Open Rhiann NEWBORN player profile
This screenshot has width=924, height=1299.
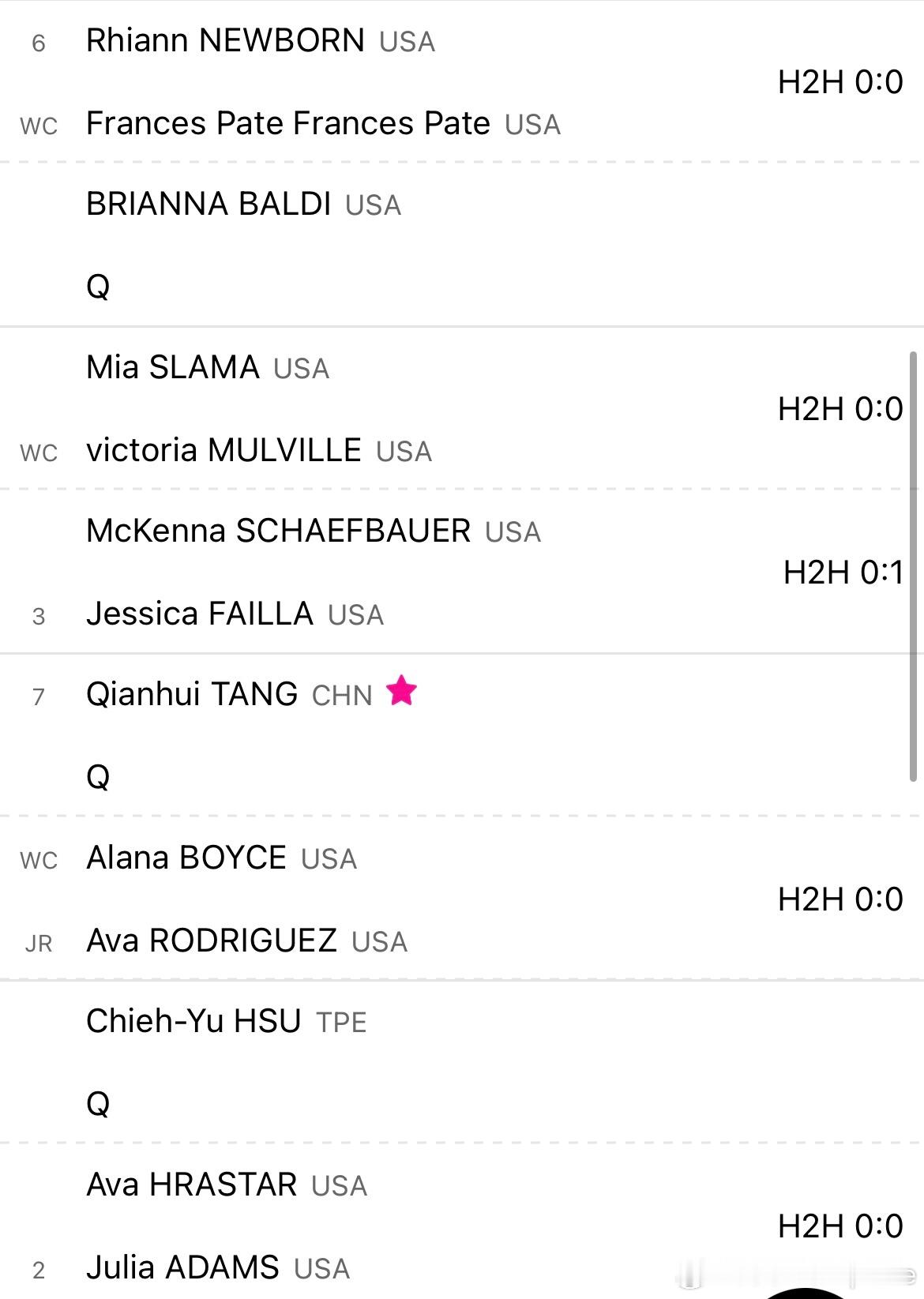[225, 40]
